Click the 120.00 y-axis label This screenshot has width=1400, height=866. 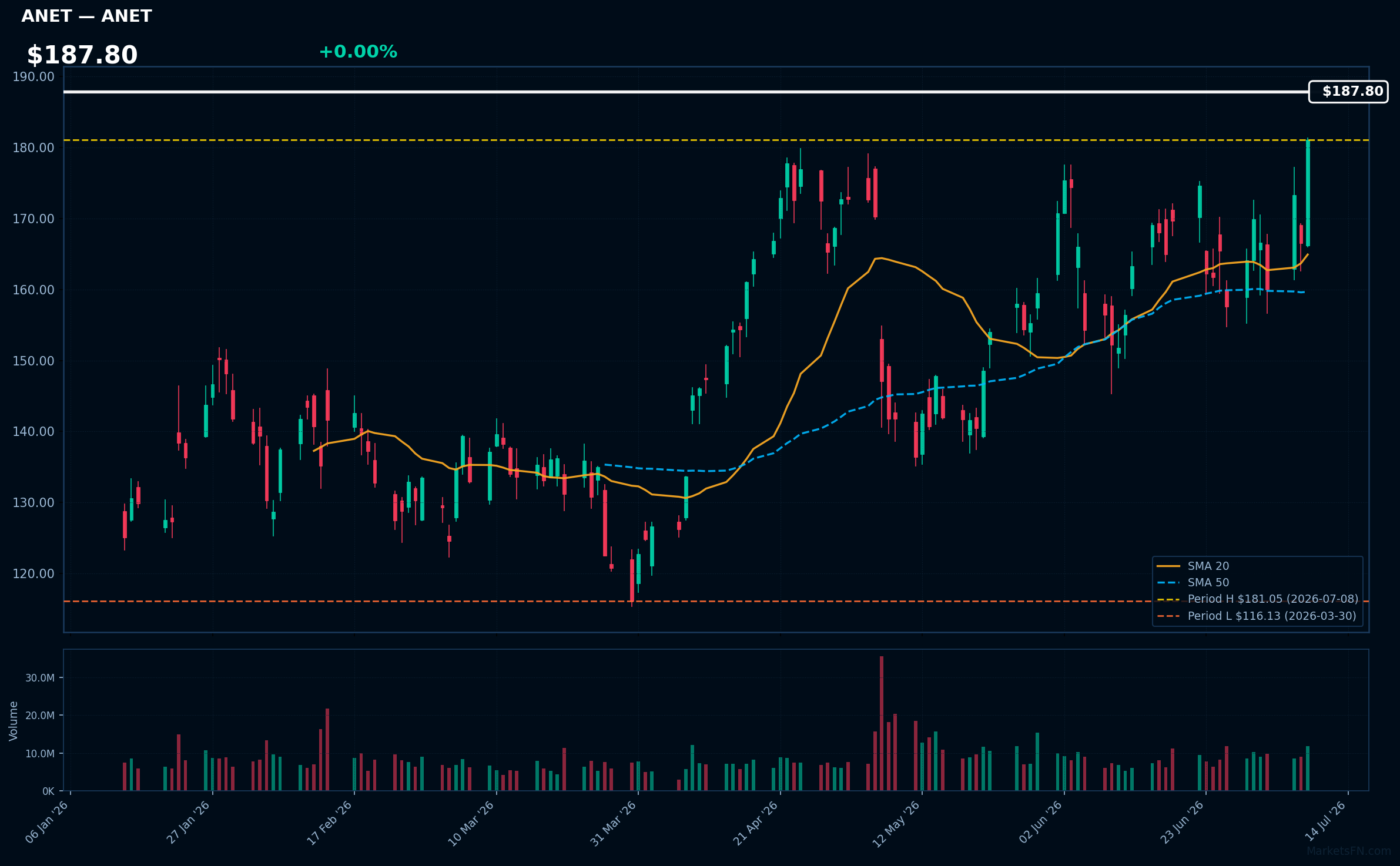point(34,574)
